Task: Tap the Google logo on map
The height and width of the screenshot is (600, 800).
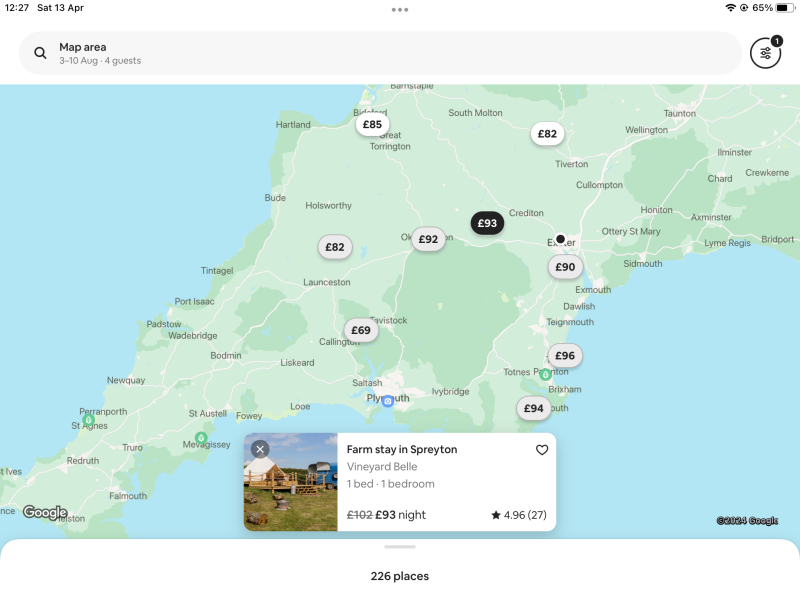Action: coord(45,512)
